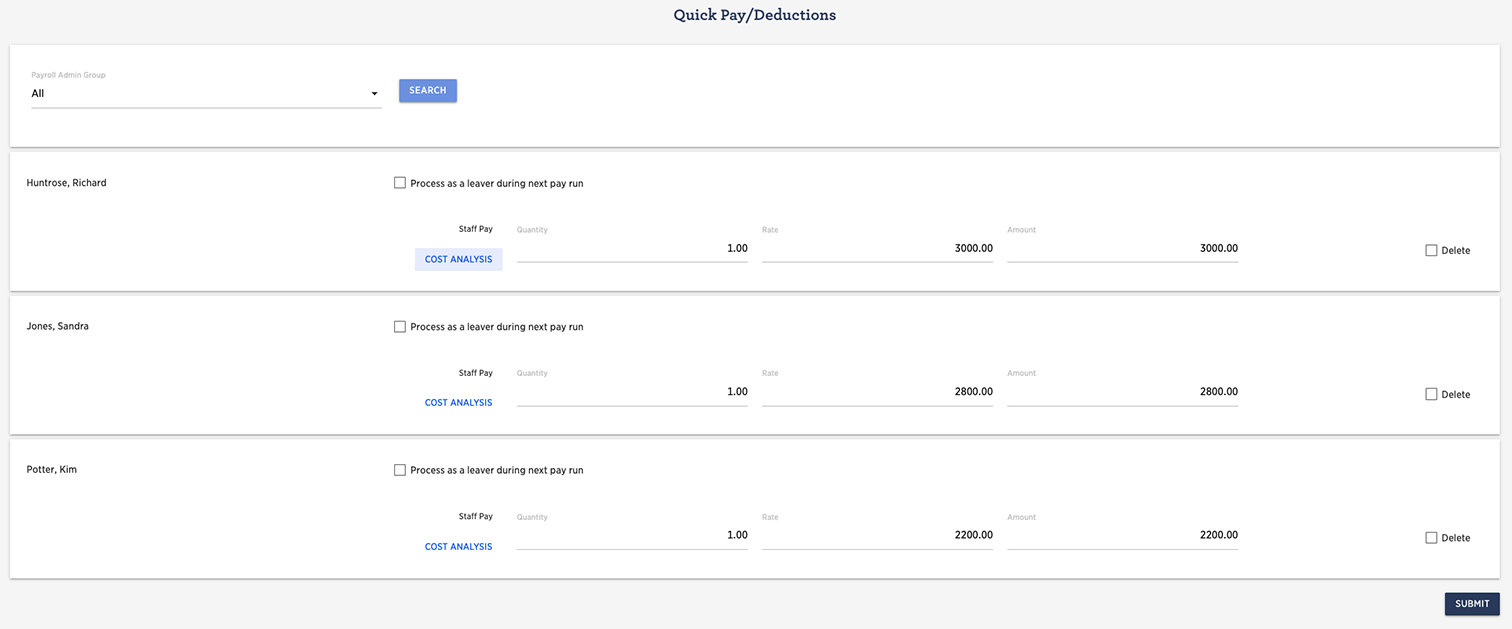Tick leaver checkbox for Jones, Sandra
Screen dimensions: 1512x629
(x=400, y=327)
